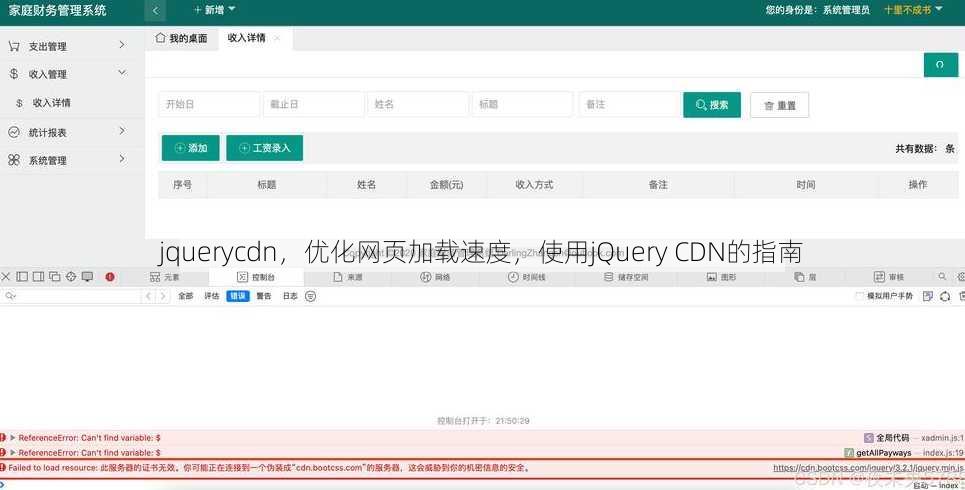Open the 新增 dropdown in top bar

tap(214, 10)
